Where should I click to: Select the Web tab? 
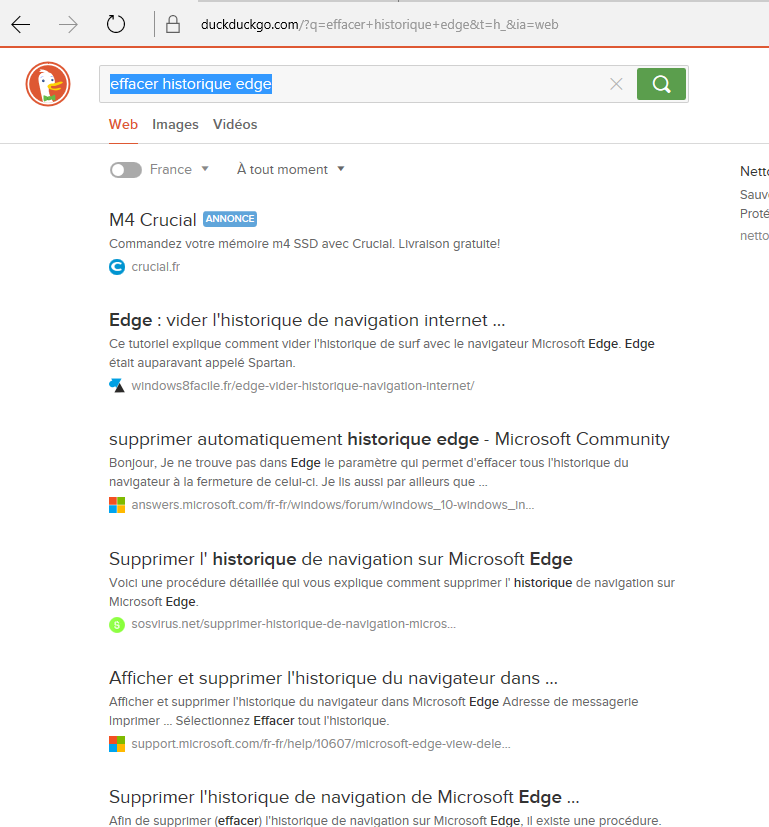tap(123, 124)
